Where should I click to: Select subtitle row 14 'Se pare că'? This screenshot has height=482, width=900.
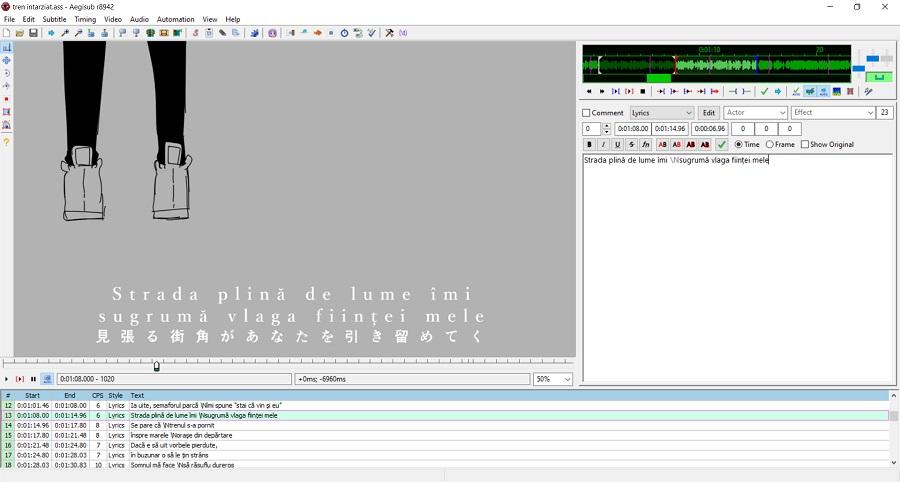tap(200, 425)
